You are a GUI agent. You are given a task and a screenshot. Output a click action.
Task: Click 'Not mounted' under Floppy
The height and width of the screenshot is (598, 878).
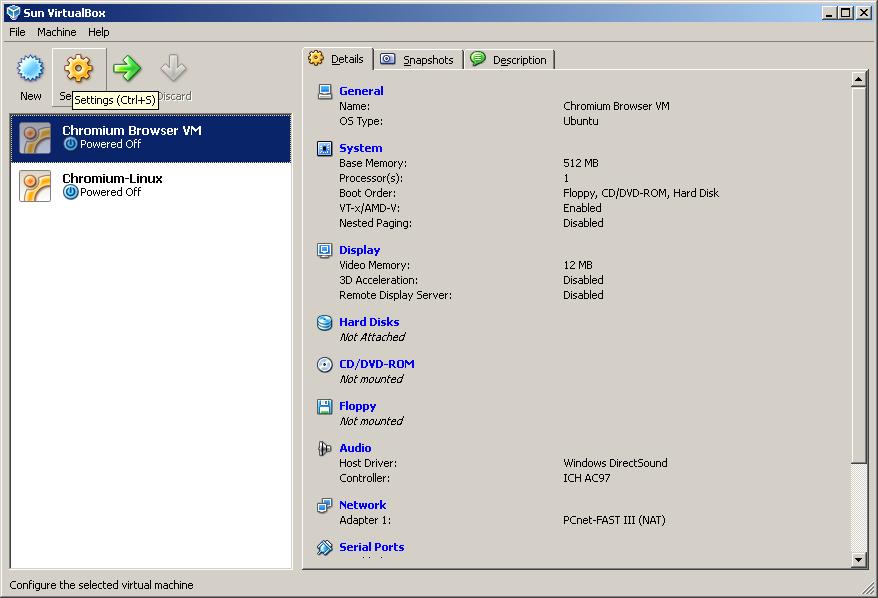(371, 421)
